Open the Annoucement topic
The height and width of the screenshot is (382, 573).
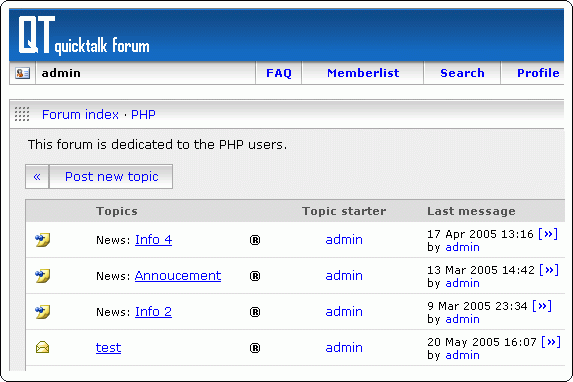[x=178, y=276]
